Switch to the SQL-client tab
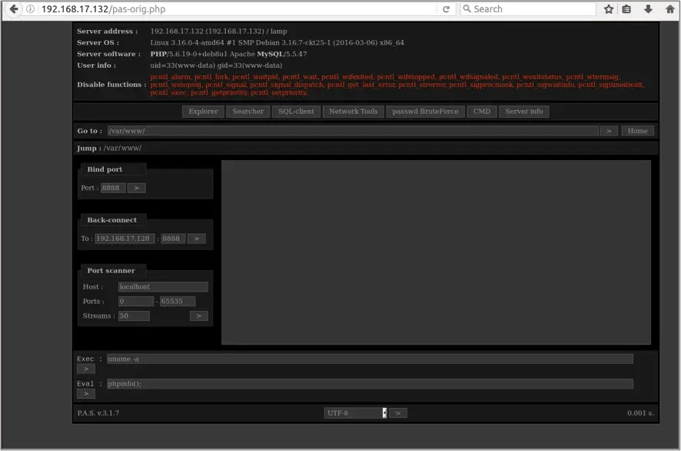The height and width of the screenshot is (451, 681). pyautogui.click(x=296, y=111)
